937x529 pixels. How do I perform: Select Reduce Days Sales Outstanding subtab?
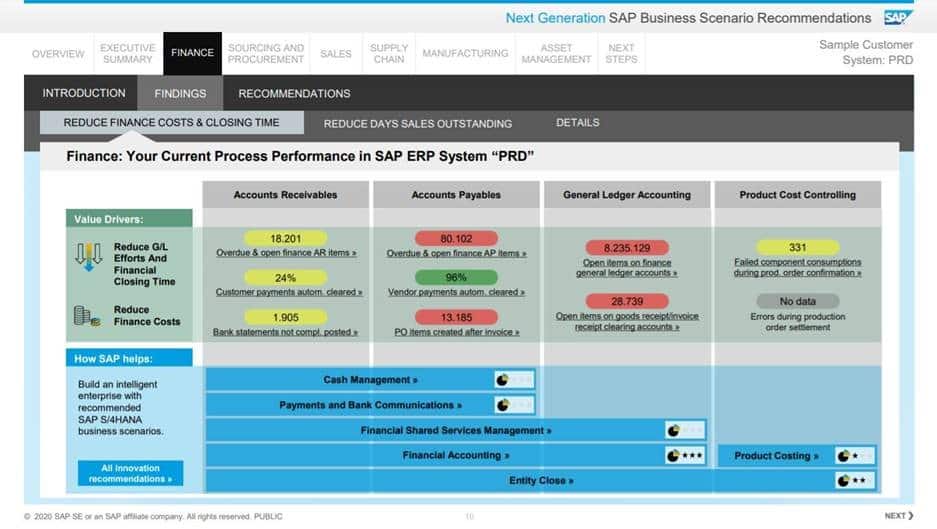pos(417,124)
